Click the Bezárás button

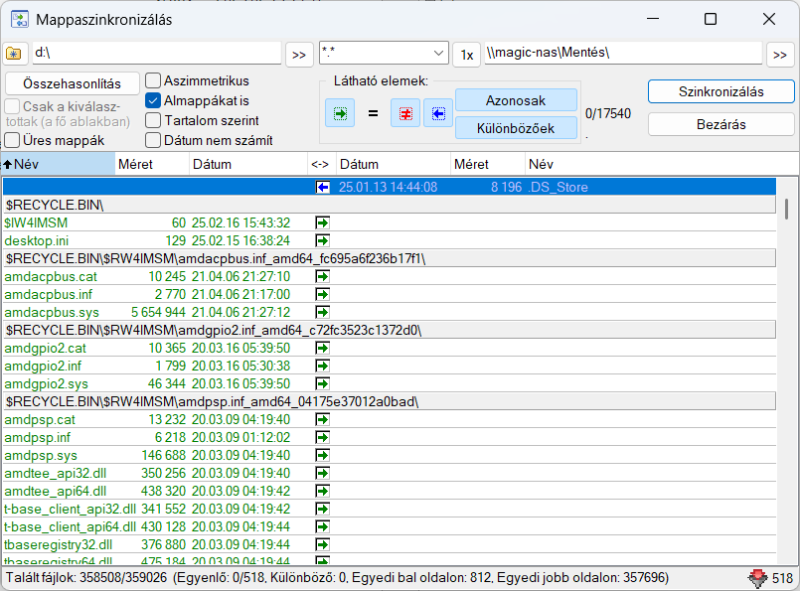(x=721, y=124)
